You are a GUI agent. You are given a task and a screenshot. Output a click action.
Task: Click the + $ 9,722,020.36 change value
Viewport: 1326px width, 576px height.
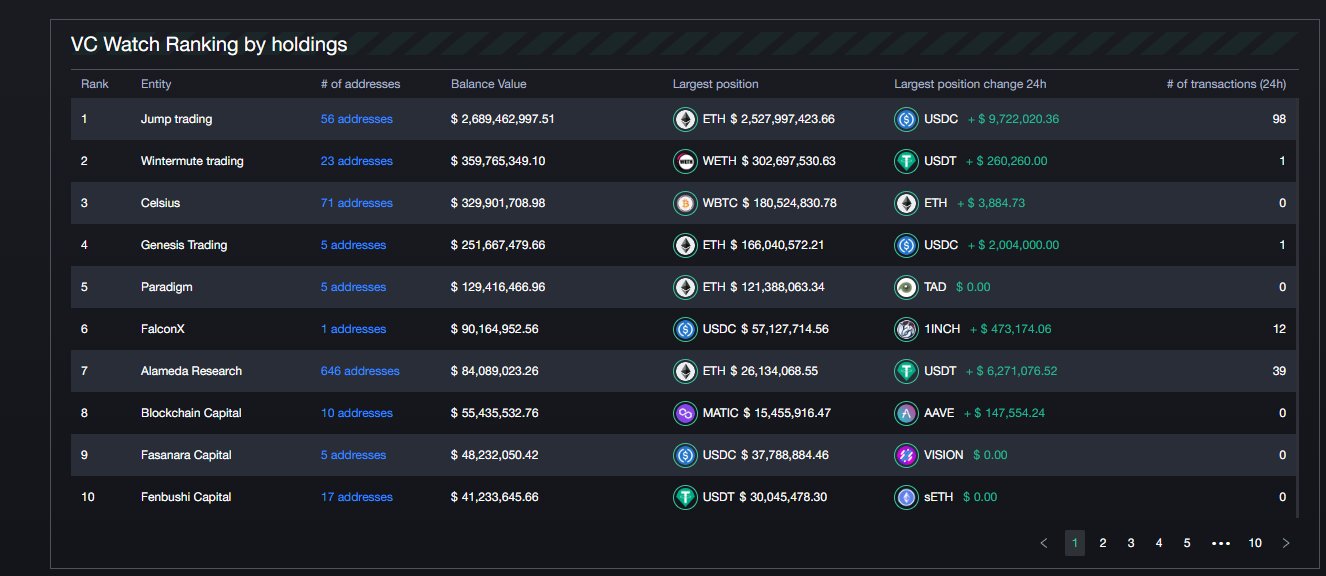click(1013, 119)
